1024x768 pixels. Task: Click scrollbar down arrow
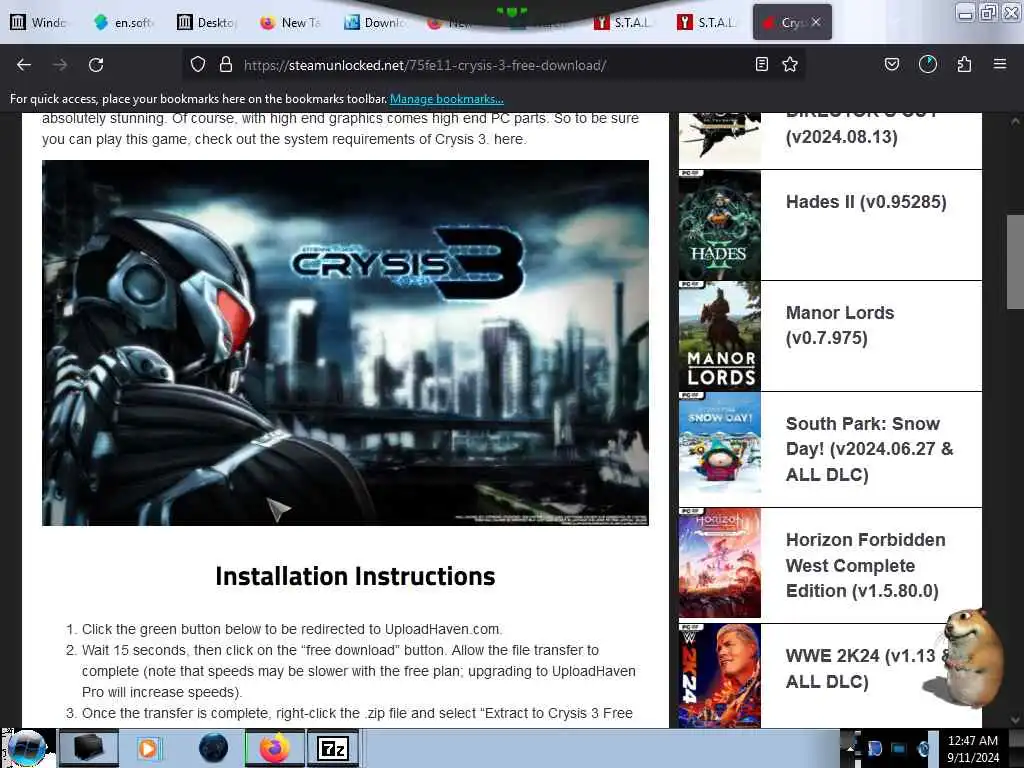coord(1015,720)
